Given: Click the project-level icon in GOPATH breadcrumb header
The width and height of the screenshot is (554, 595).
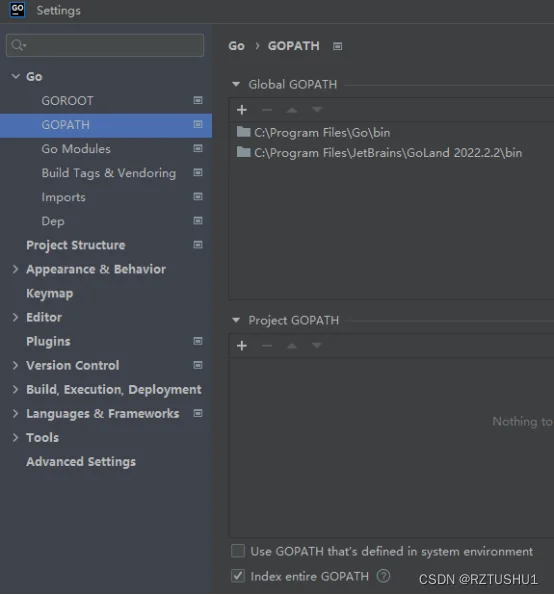Looking at the screenshot, I should tap(337, 46).
